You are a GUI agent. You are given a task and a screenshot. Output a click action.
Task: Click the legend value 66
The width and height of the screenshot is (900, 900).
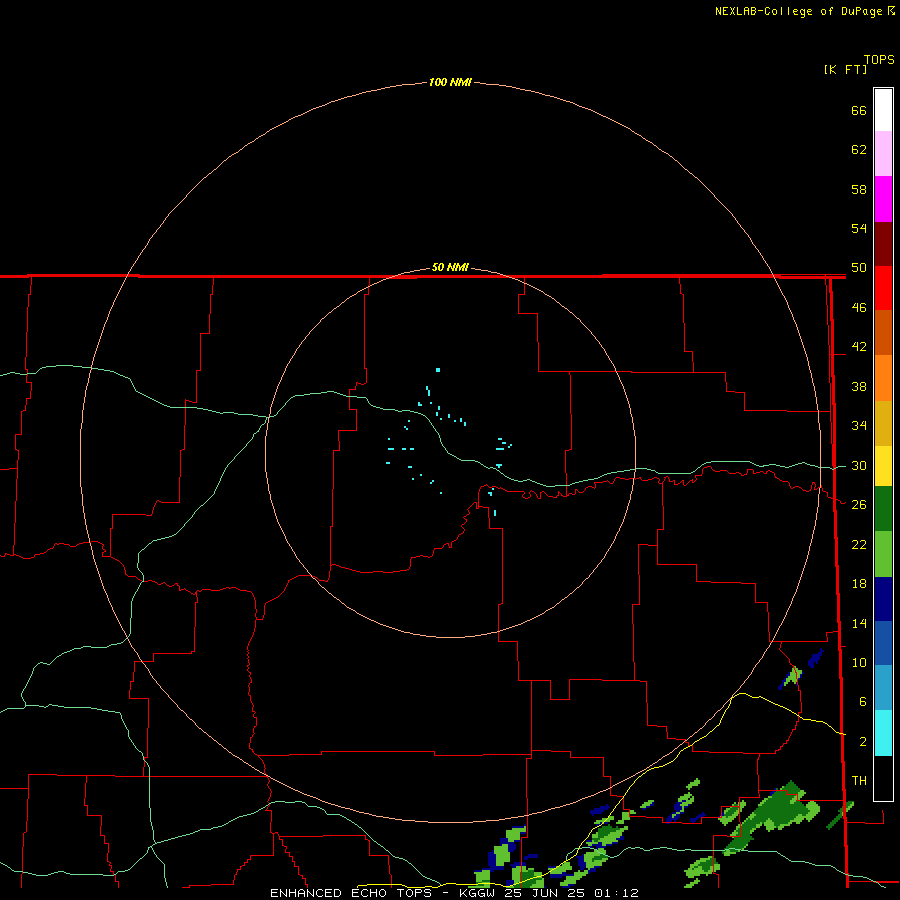click(859, 110)
